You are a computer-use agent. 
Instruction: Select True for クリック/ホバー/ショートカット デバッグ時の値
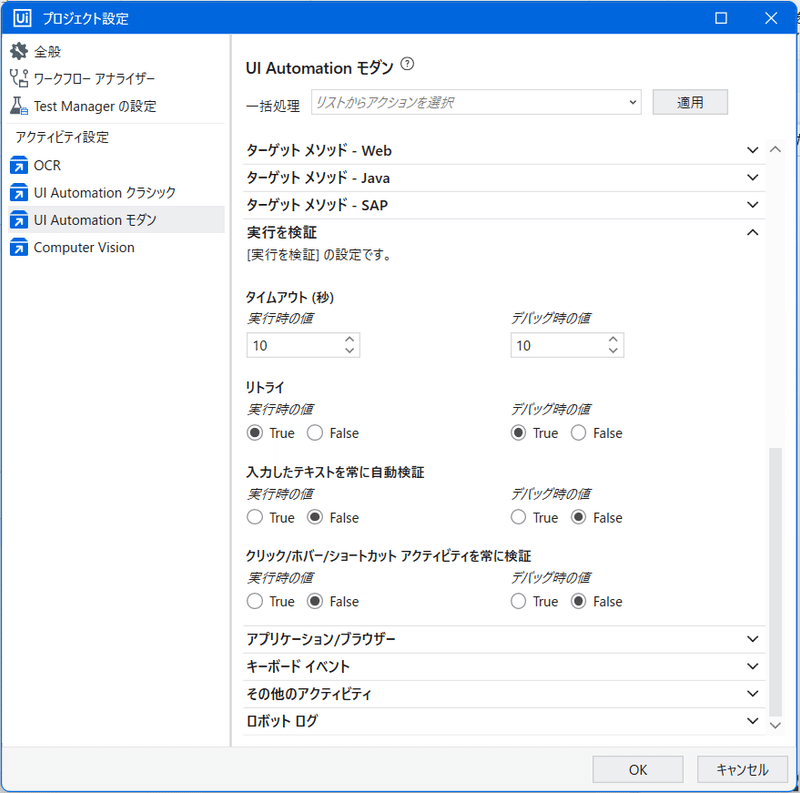(x=518, y=601)
